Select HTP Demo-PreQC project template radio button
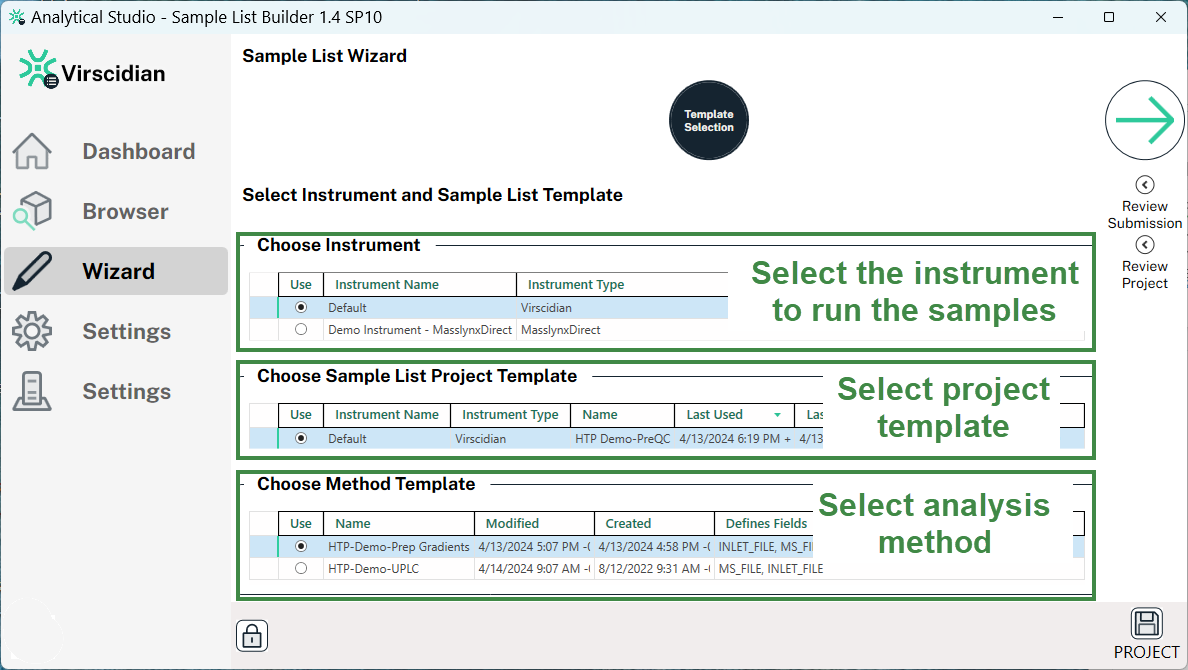Viewport: 1188px width, 670px height. pos(301,438)
